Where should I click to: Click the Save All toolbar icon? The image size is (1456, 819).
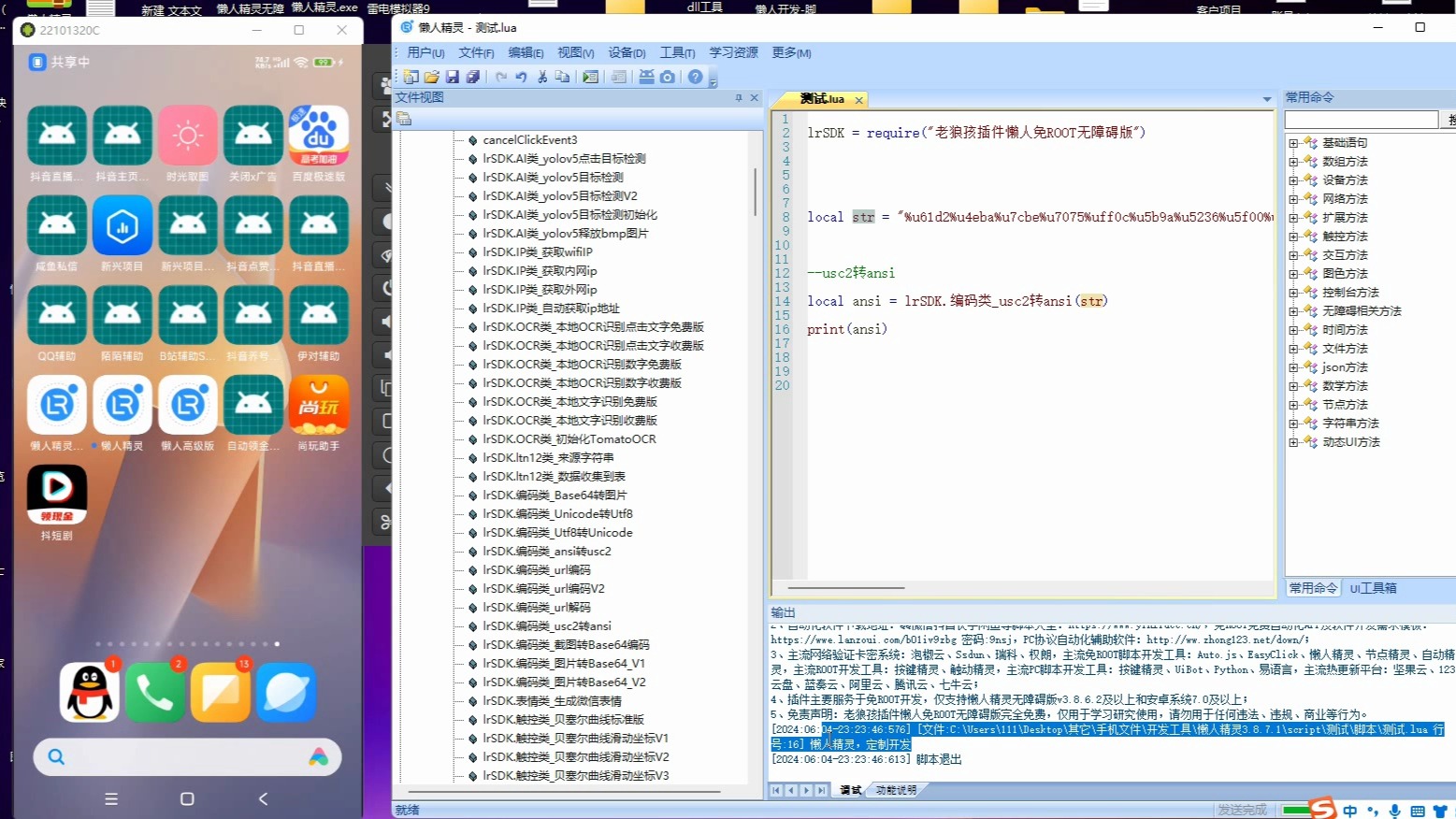coord(473,77)
